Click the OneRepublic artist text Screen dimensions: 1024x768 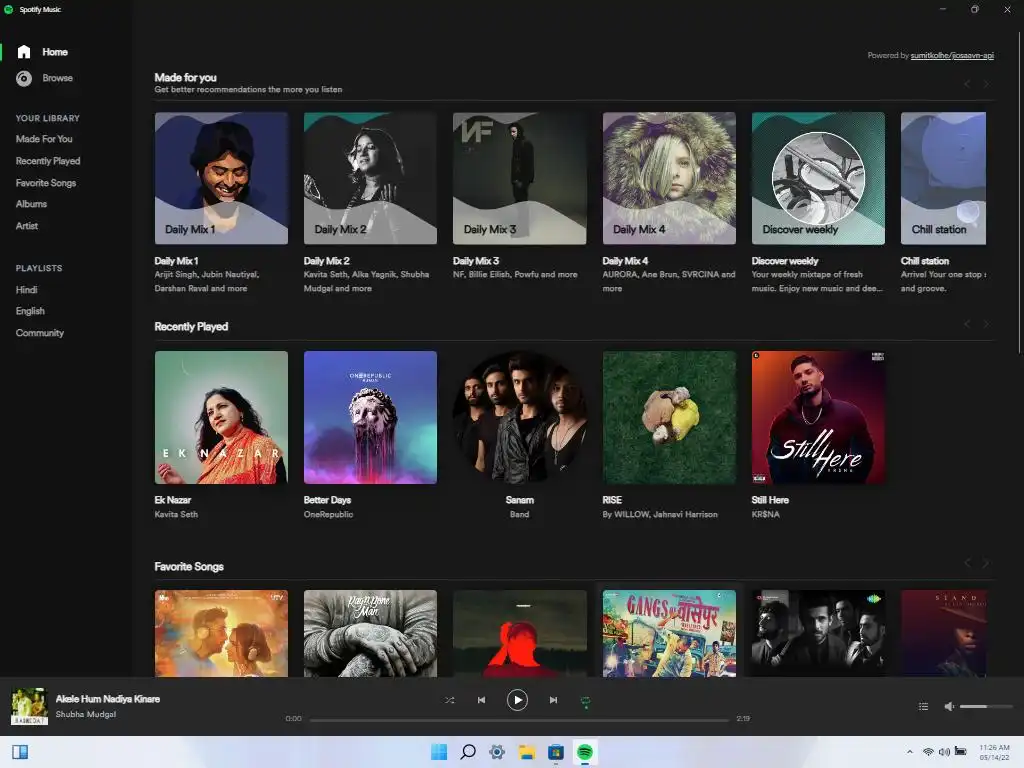[x=328, y=514]
